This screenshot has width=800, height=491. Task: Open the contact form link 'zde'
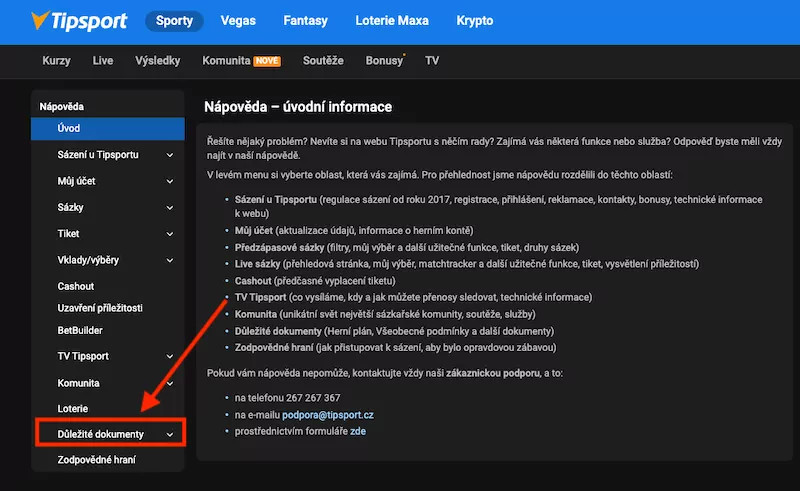click(358, 431)
